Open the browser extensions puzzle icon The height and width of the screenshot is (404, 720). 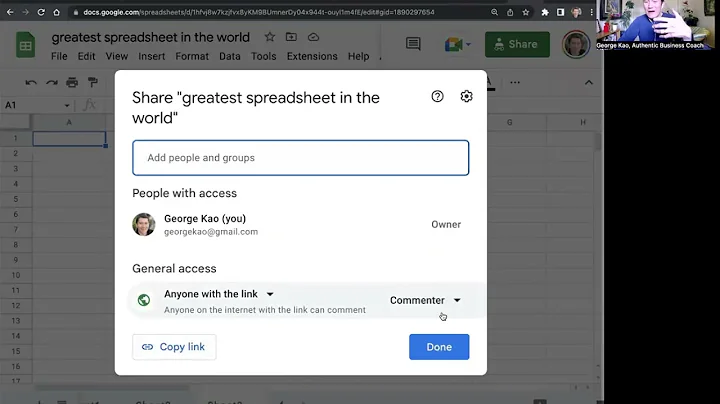(x=545, y=12)
